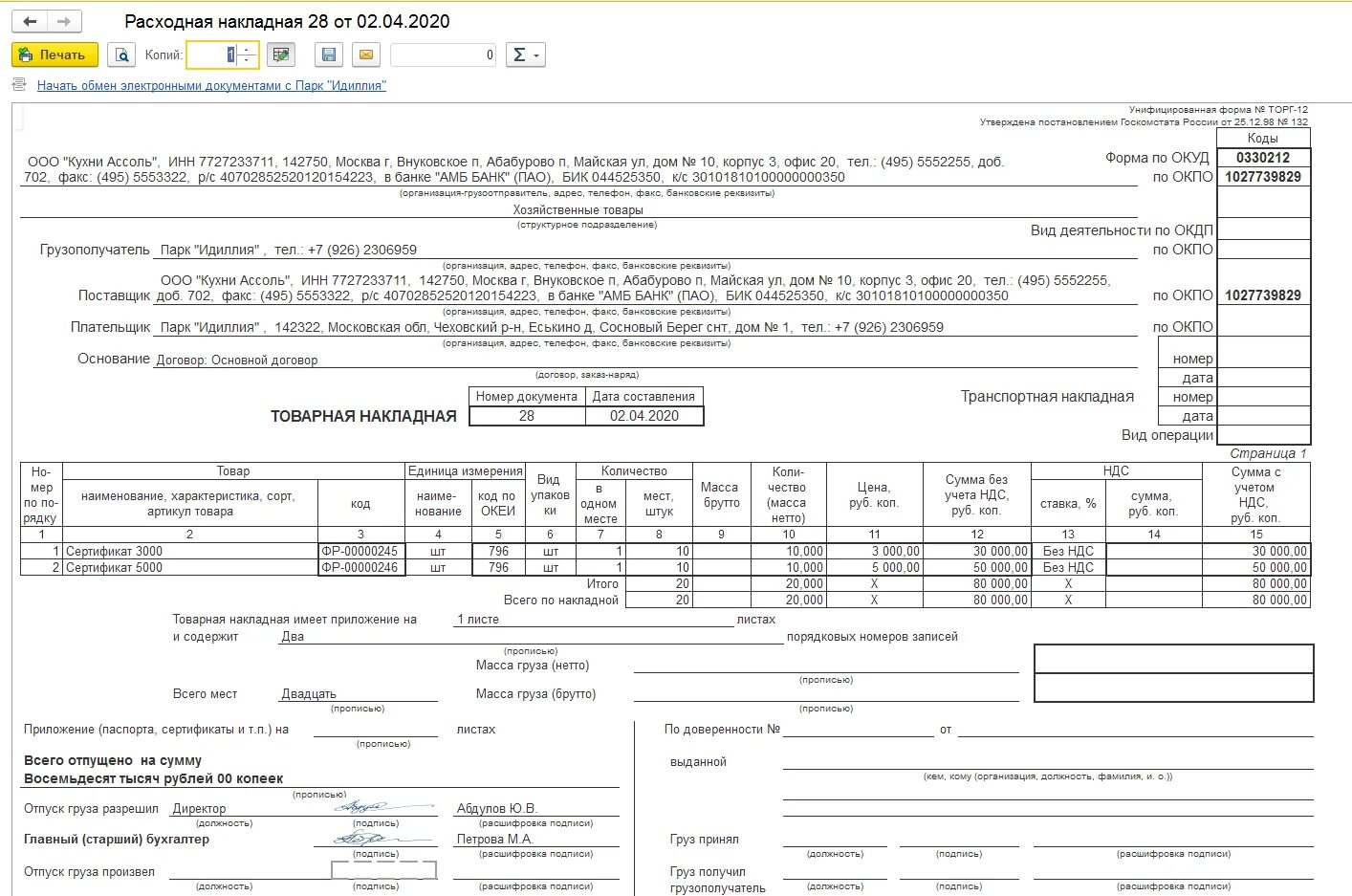Image resolution: width=1352 pixels, height=896 pixels.
Task: Click the Плательщик label
Action: pos(111,327)
